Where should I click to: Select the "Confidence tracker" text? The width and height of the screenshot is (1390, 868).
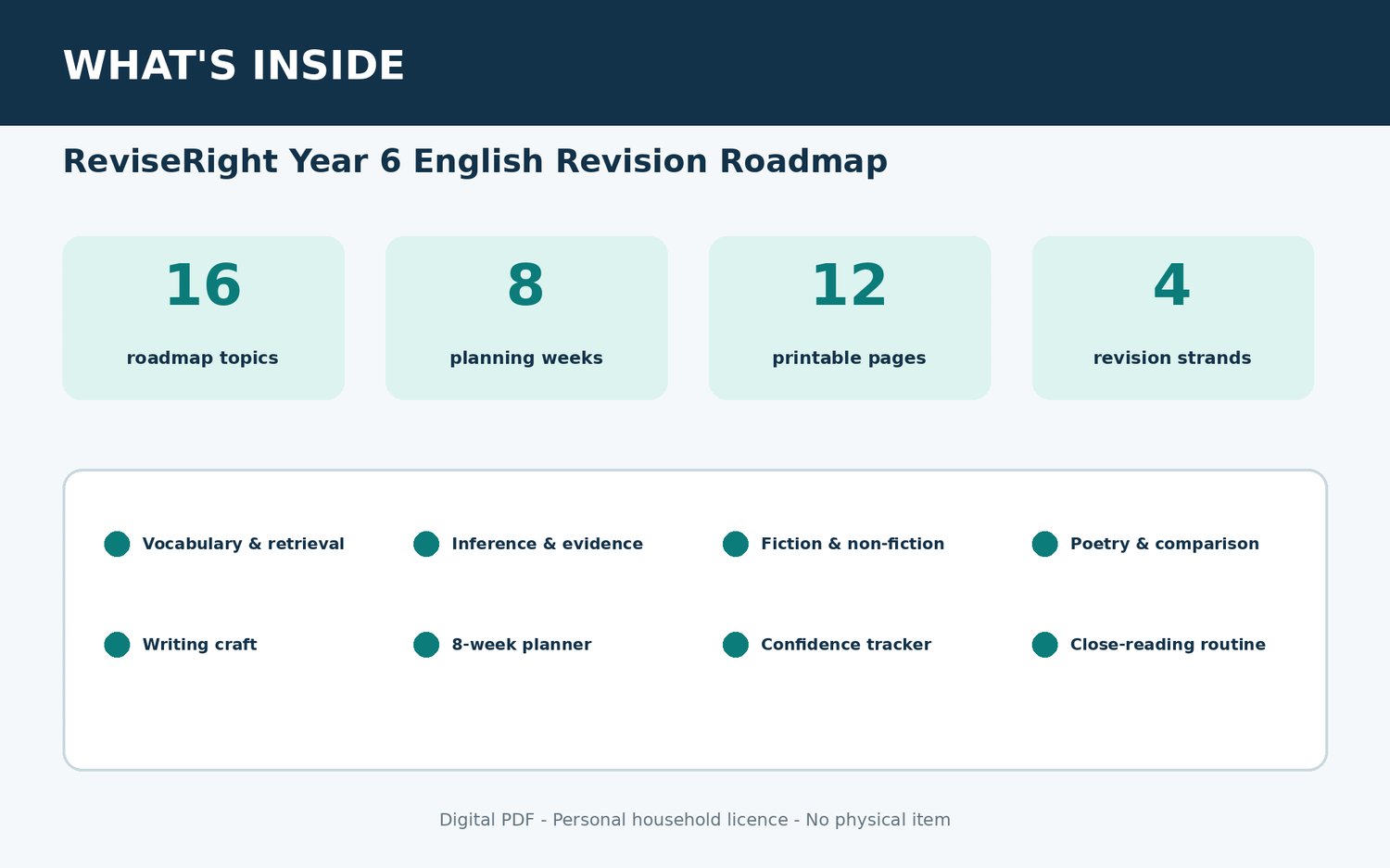point(846,645)
